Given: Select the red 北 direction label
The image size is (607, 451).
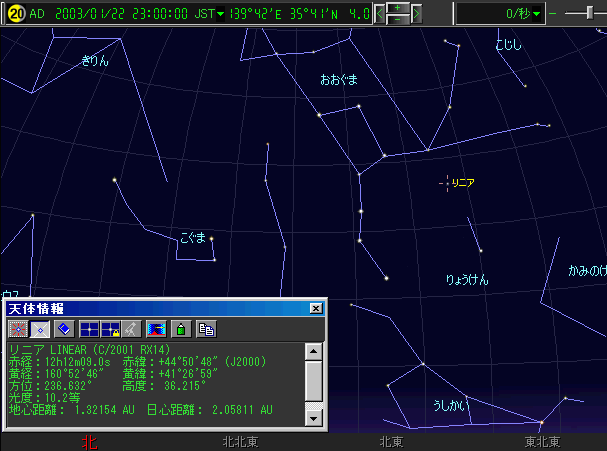Looking at the screenshot, I should pos(90,441).
